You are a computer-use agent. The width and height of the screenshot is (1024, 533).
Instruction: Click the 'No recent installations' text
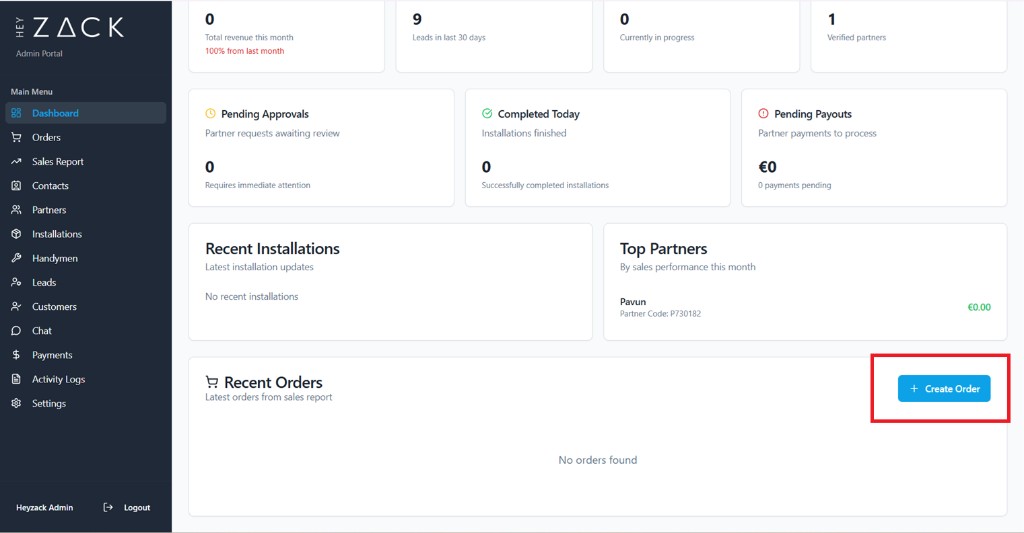(x=251, y=297)
